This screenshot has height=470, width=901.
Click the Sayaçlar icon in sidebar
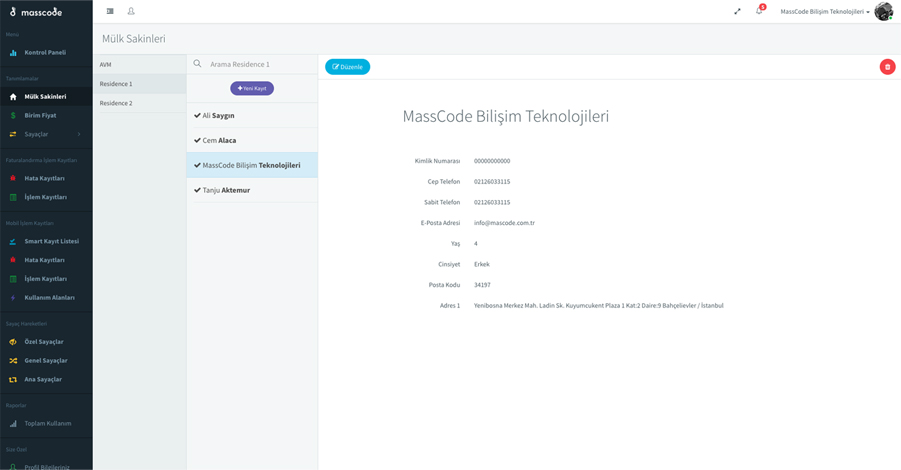[x=13, y=134]
